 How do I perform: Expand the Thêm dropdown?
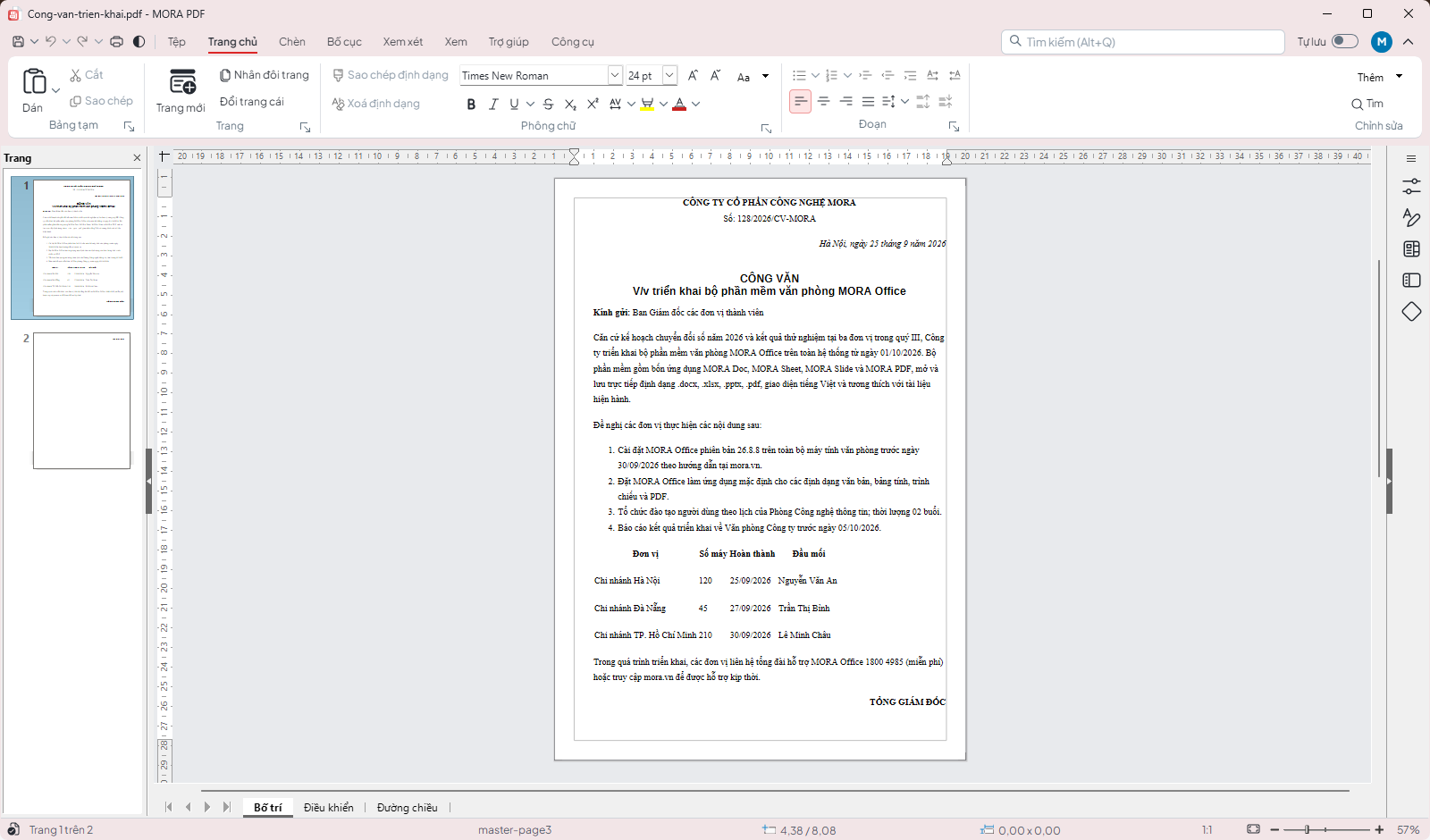click(x=1400, y=77)
